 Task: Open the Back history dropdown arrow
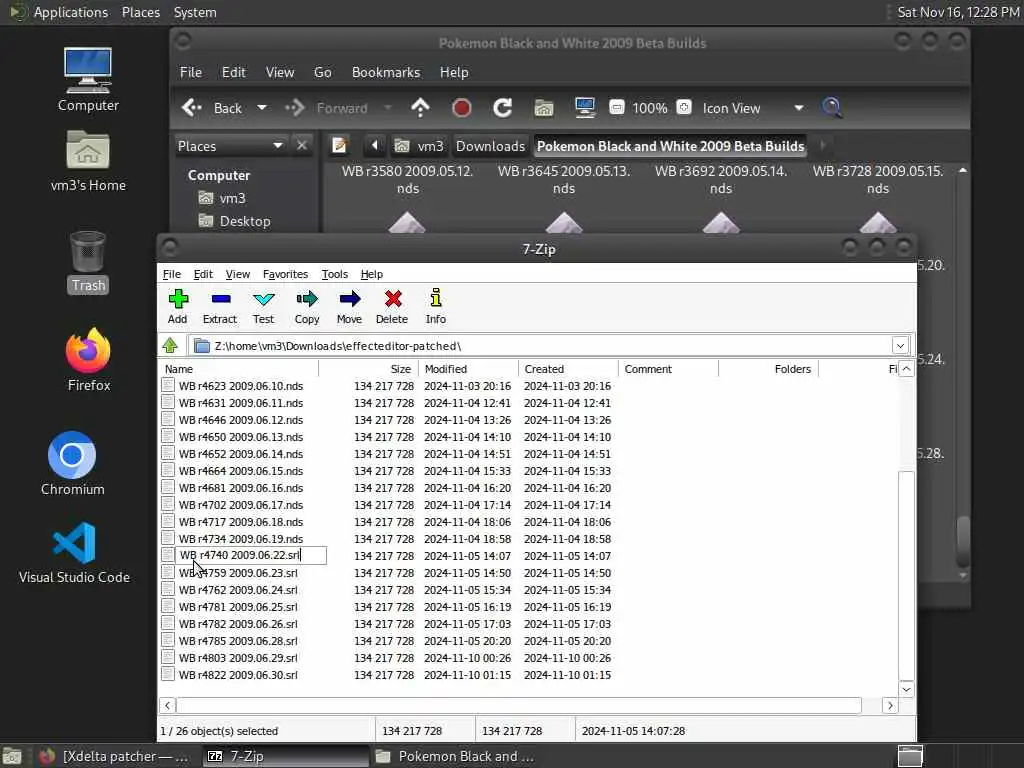(262, 108)
